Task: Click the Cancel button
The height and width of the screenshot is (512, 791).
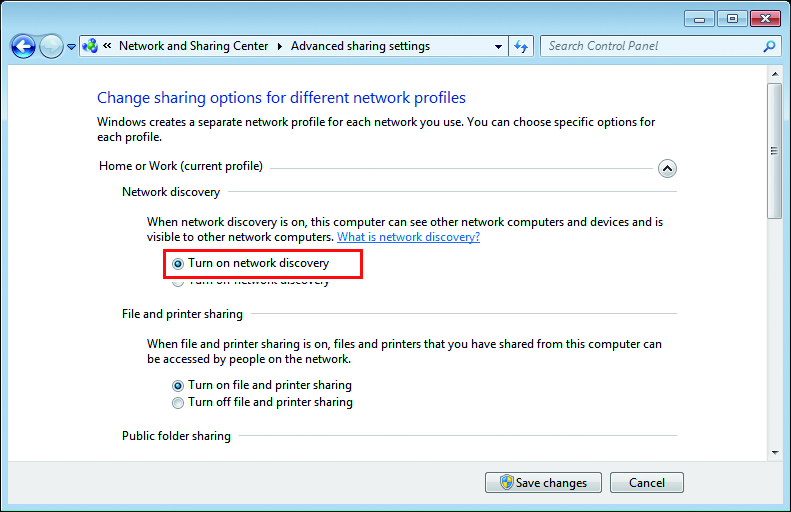Action: [x=646, y=483]
